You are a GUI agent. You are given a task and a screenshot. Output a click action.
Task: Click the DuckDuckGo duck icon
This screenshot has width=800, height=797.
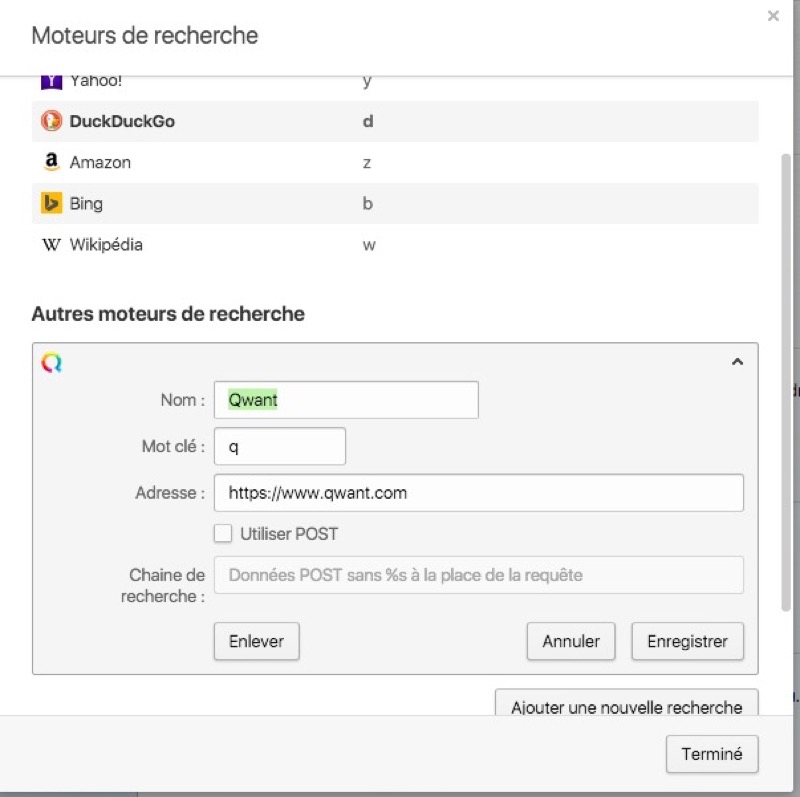51,121
